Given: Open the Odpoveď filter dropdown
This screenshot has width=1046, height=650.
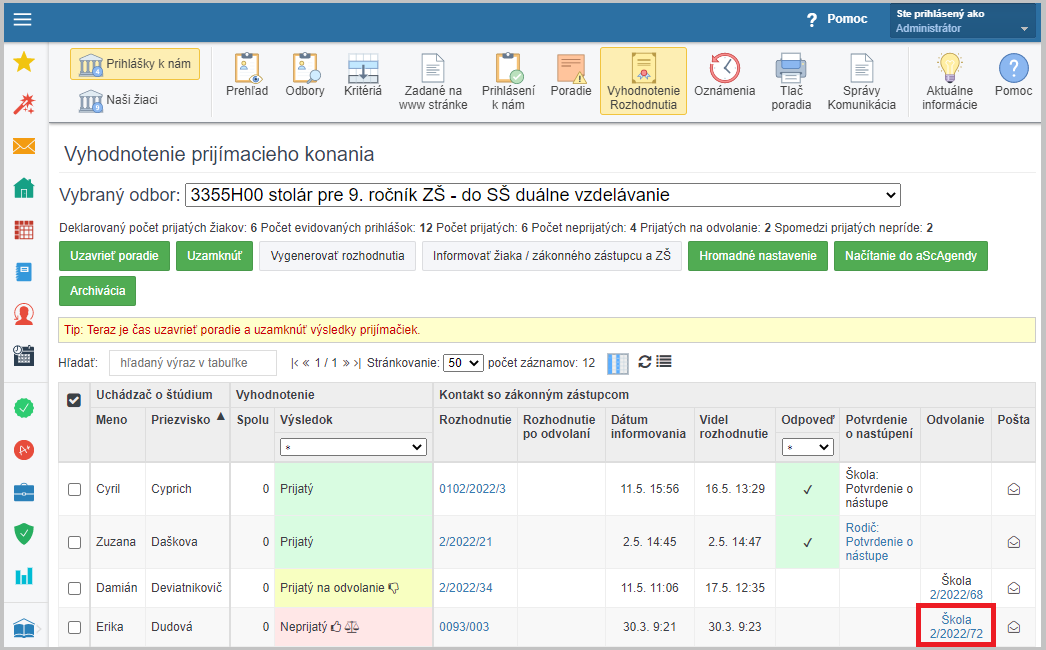Looking at the screenshot, I should [x=807, y=447].
